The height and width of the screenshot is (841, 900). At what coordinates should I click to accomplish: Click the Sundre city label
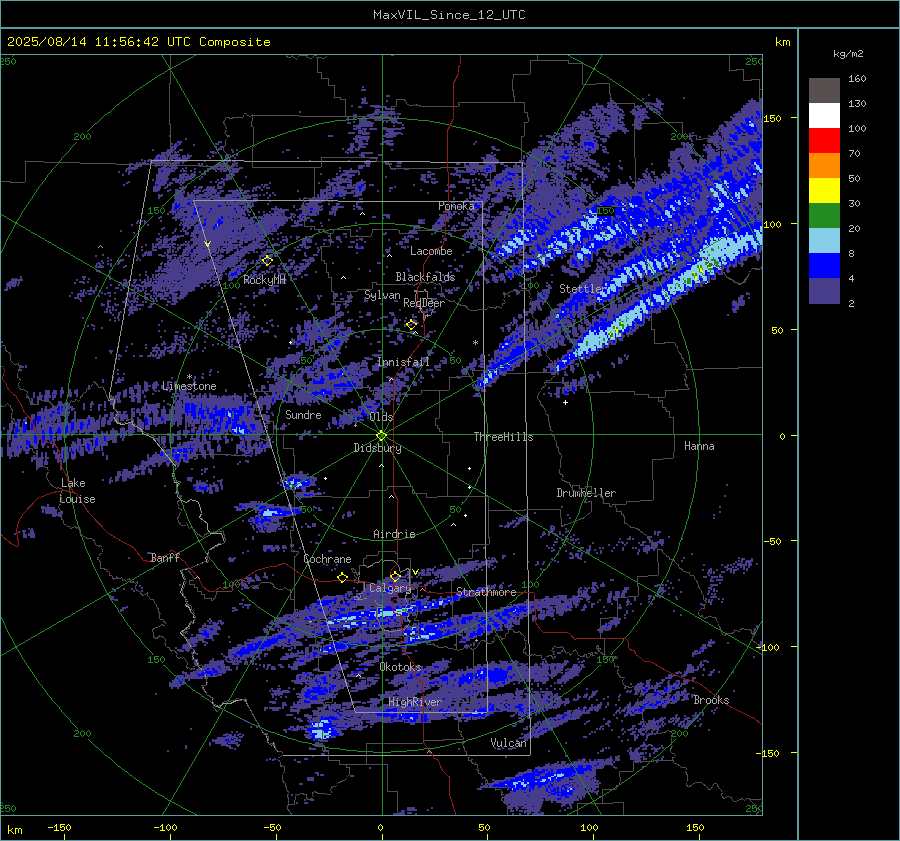303,415
